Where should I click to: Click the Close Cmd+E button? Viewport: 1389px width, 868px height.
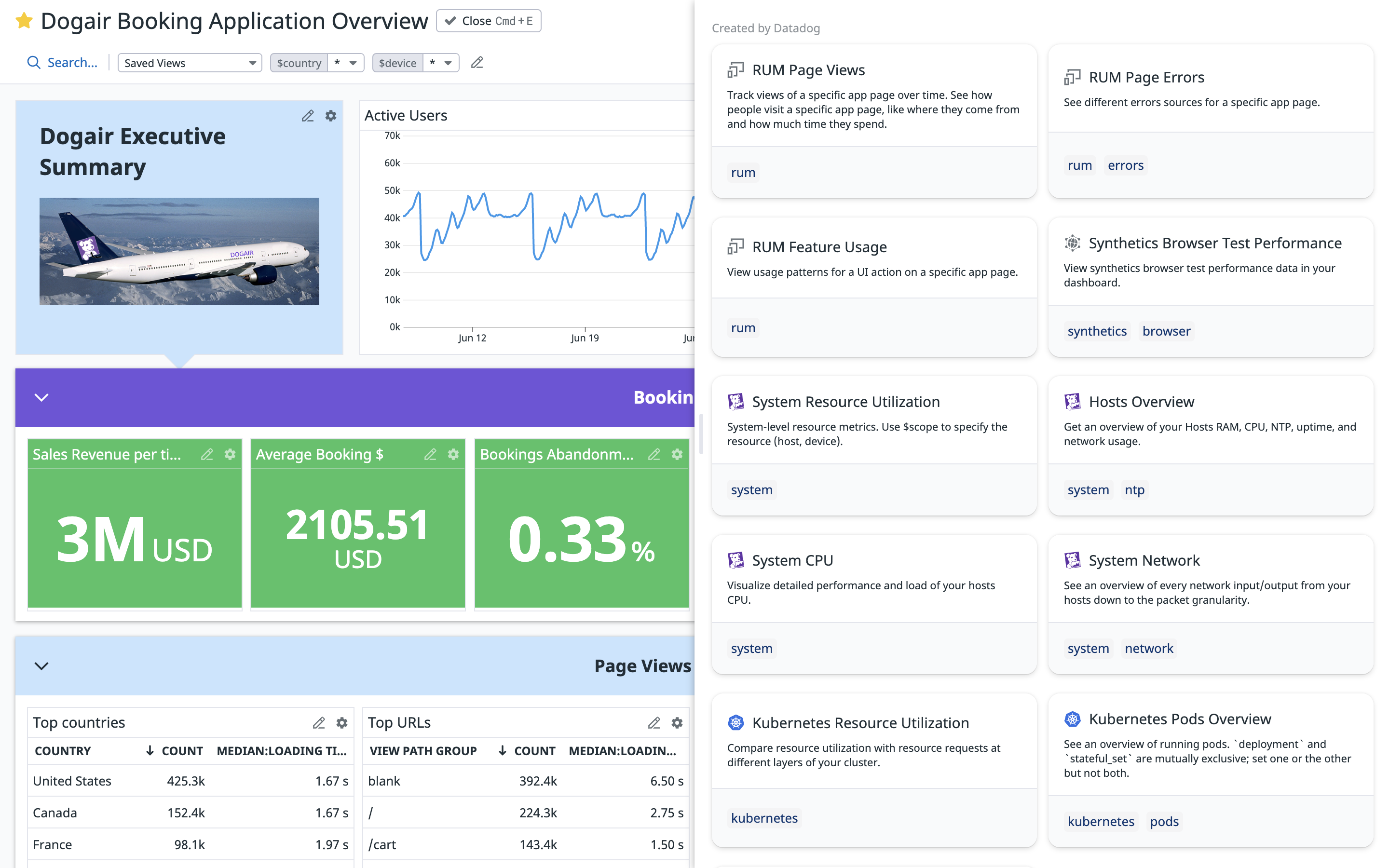pyautogui.click(x=489, y=21)
